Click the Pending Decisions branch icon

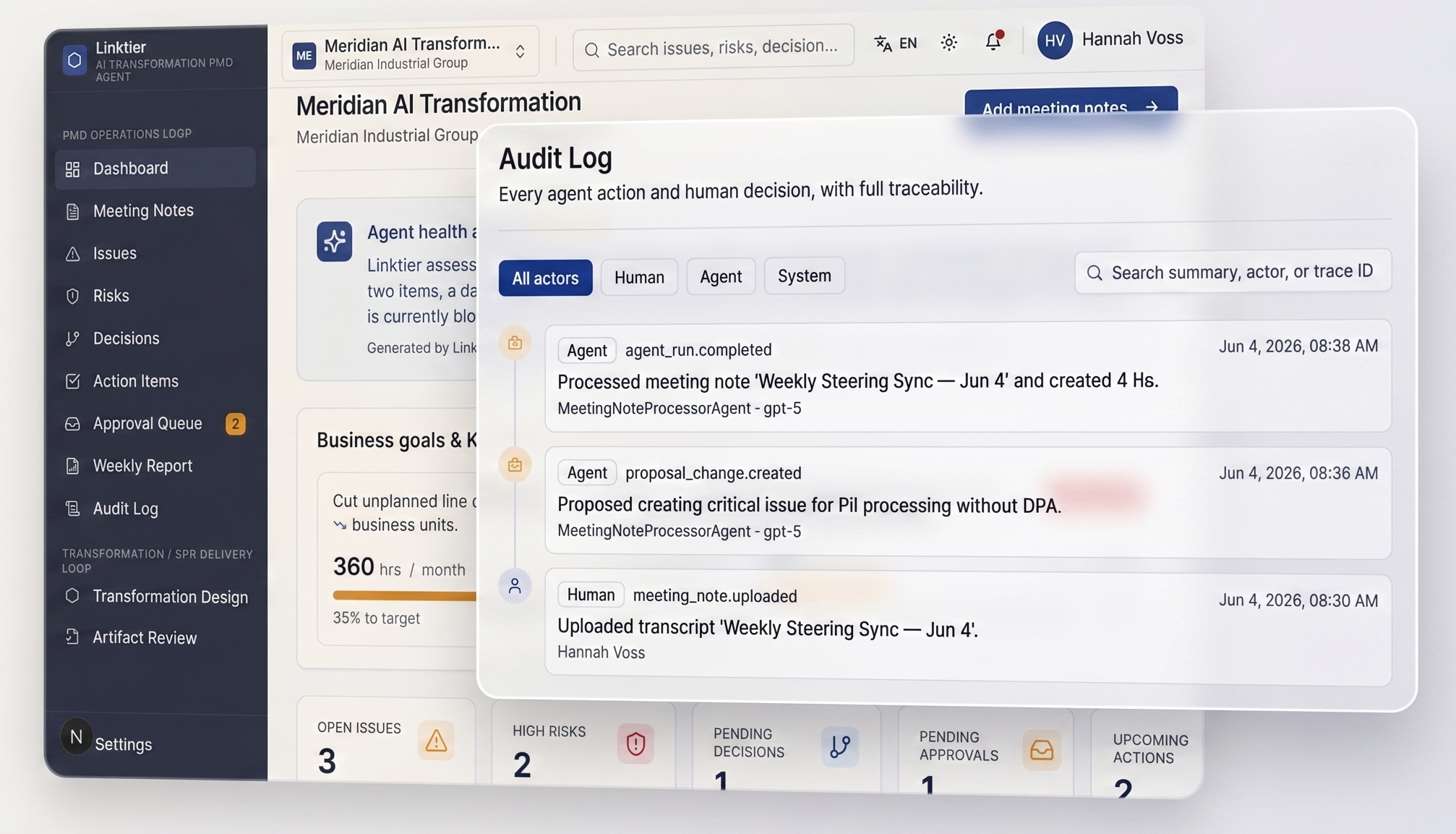839,746
